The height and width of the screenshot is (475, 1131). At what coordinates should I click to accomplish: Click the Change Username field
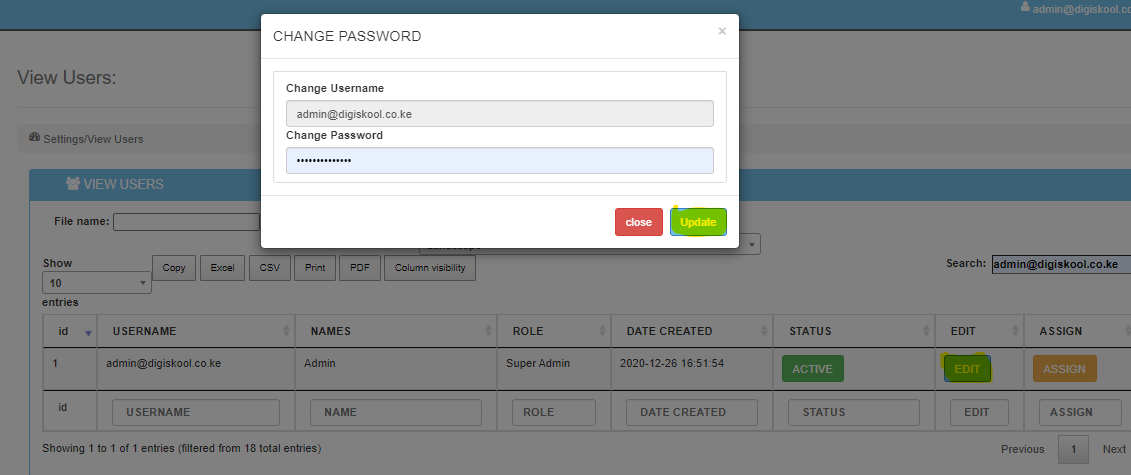pos(499,114)
